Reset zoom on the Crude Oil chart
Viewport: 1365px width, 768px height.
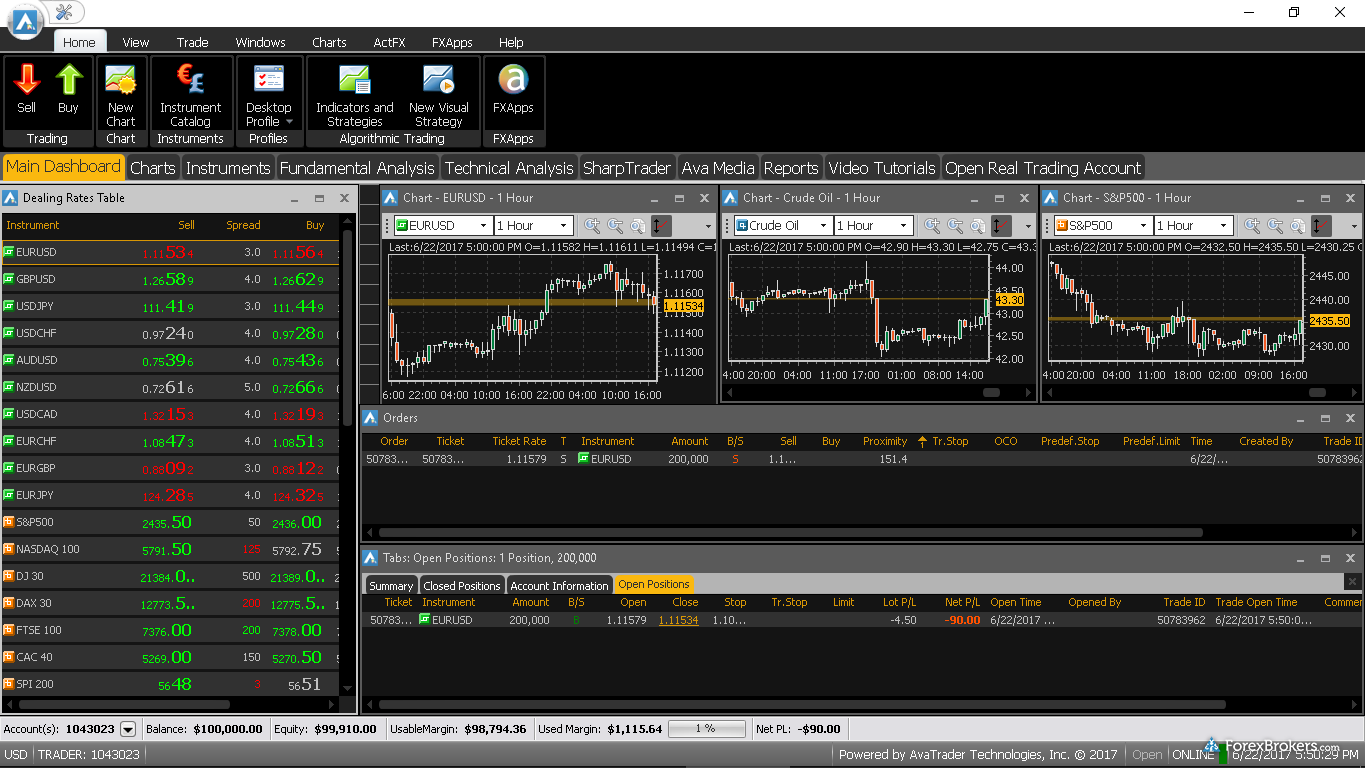point(977,226)
